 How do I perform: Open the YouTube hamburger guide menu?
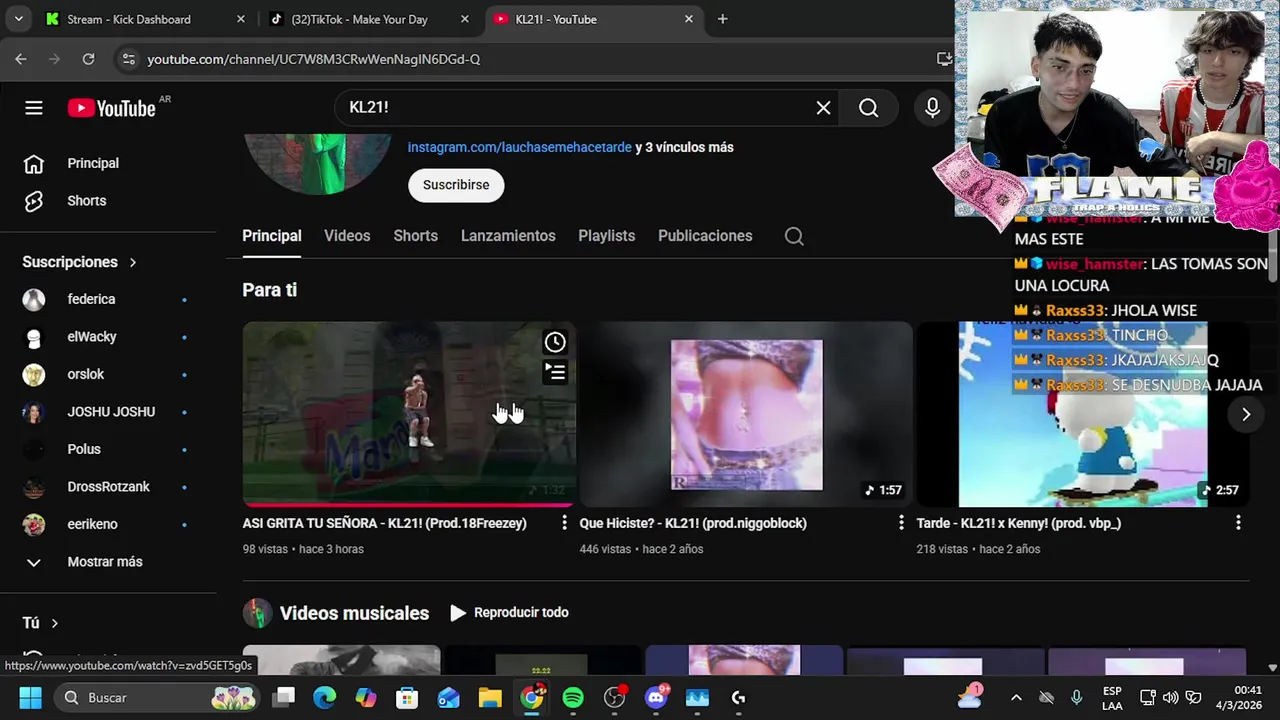(34, 108)
